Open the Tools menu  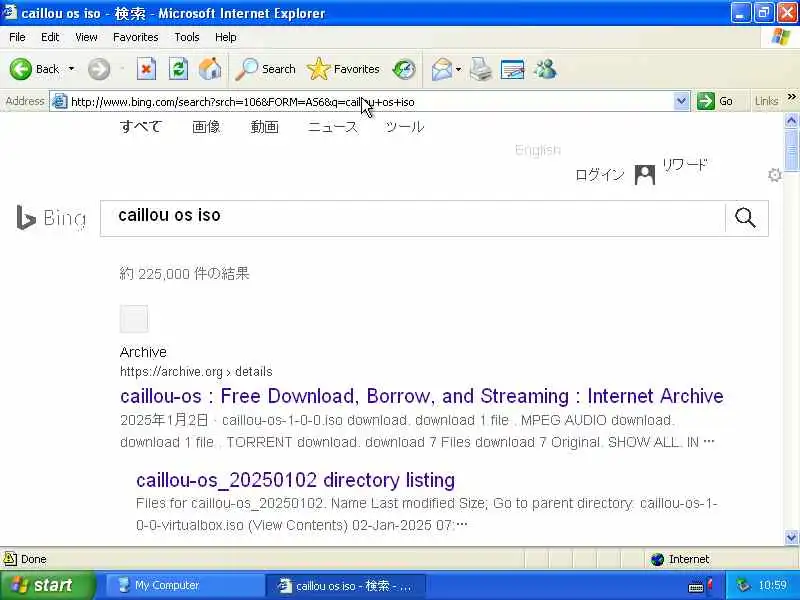187,37
